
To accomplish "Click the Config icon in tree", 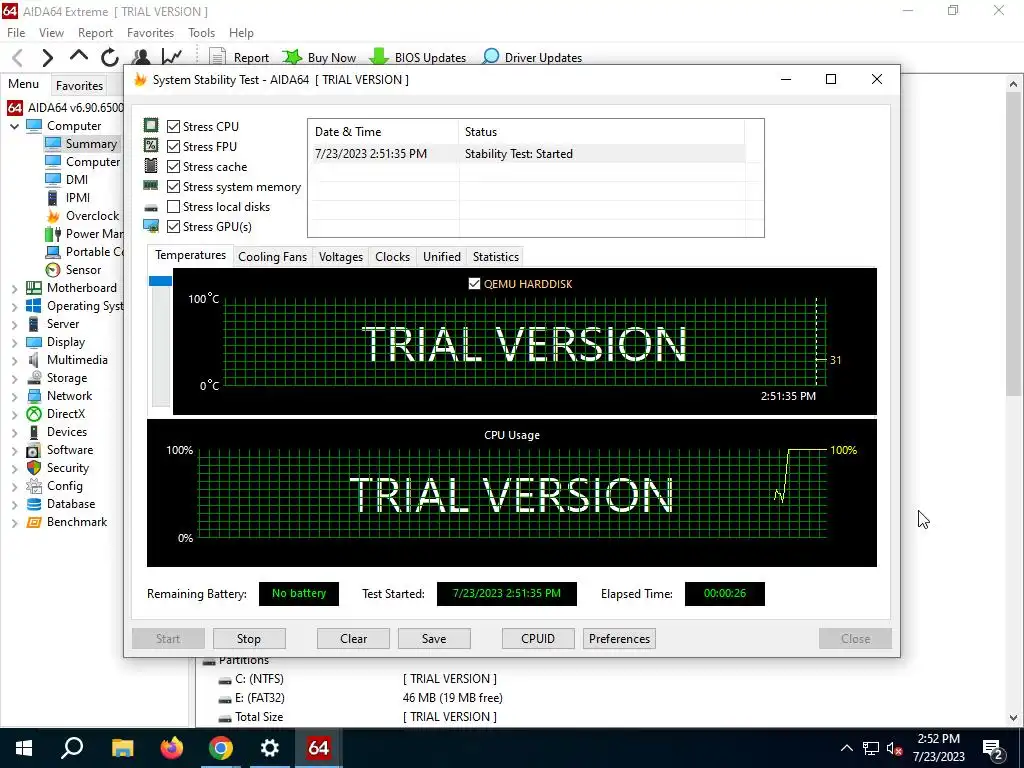I will [33, 486].
